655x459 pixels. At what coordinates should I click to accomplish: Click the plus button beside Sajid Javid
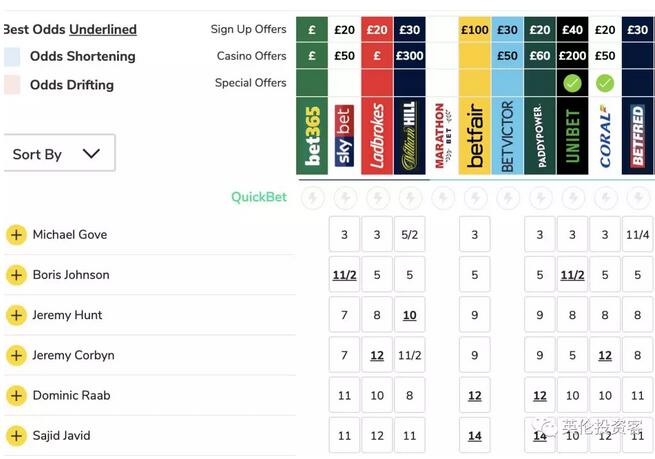(x=16, y=436)
